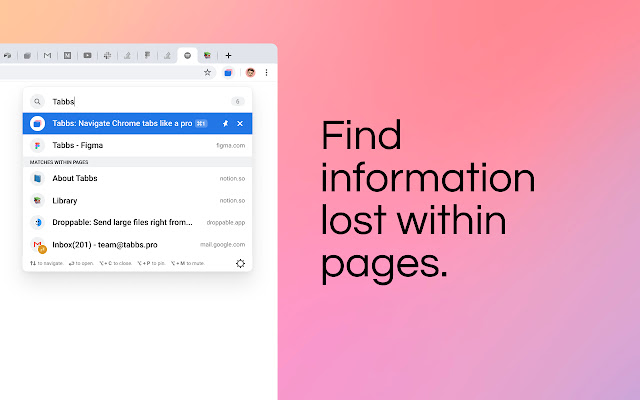Open the 'About Tabbs' result
This screenshot has height=400, width=640.
pos(138,178)
